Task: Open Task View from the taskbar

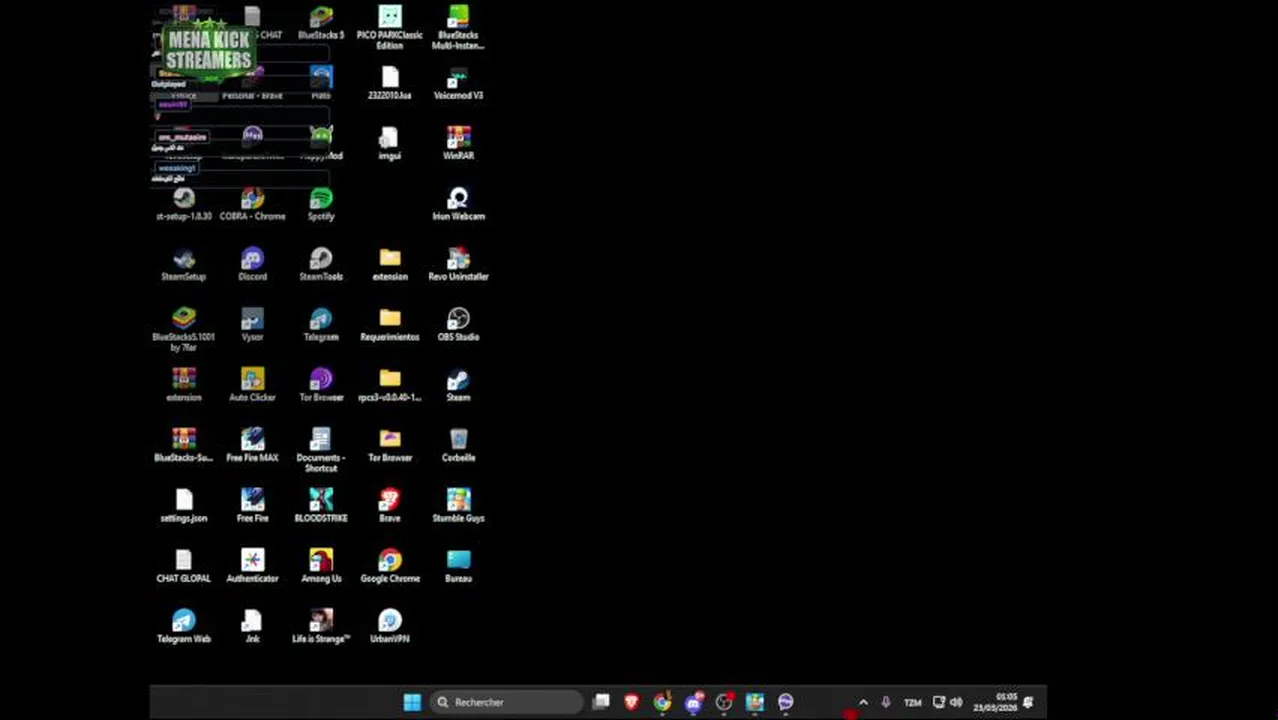Action: click(x=601, y=702)
